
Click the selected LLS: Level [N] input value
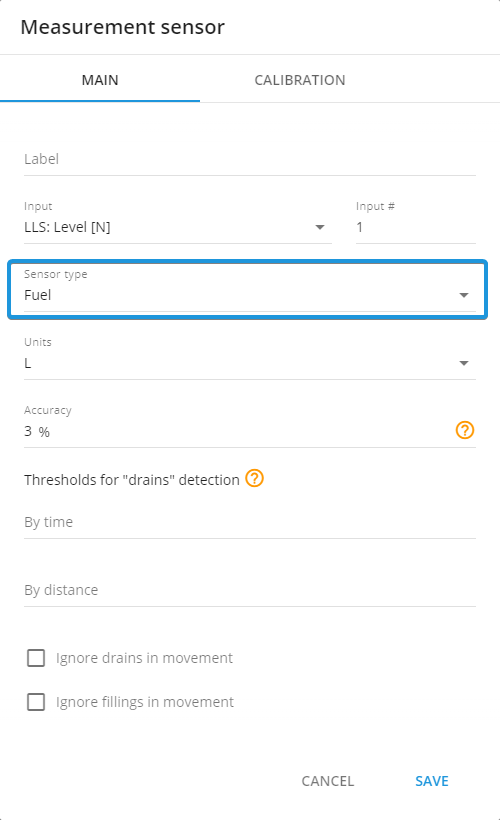tap(67, 227)
